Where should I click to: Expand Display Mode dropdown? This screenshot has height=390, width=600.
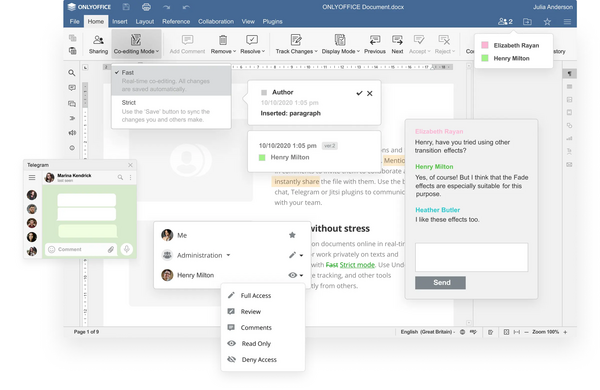pos(358,51)
